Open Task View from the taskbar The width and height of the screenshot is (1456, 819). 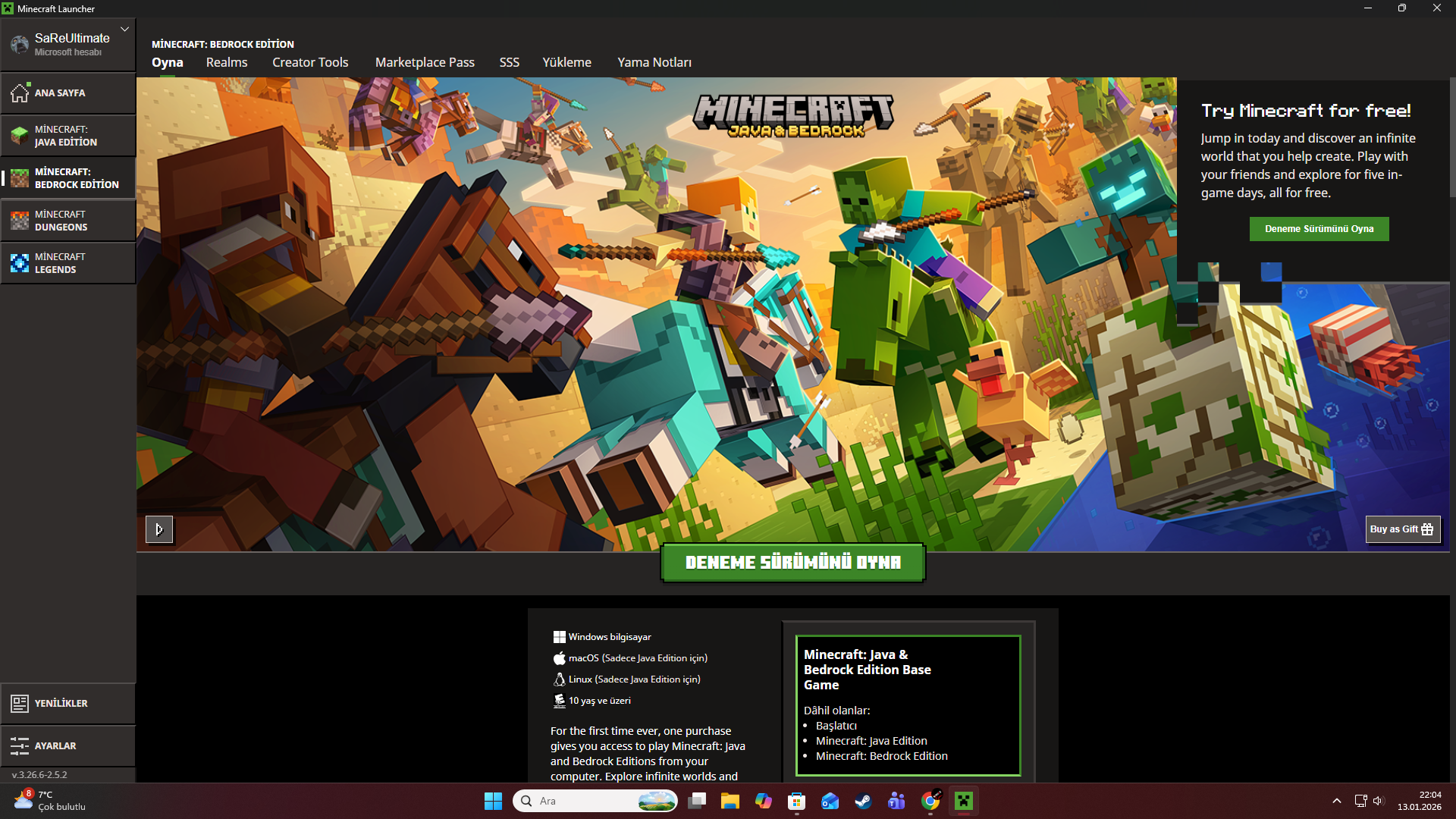[697, 801]
